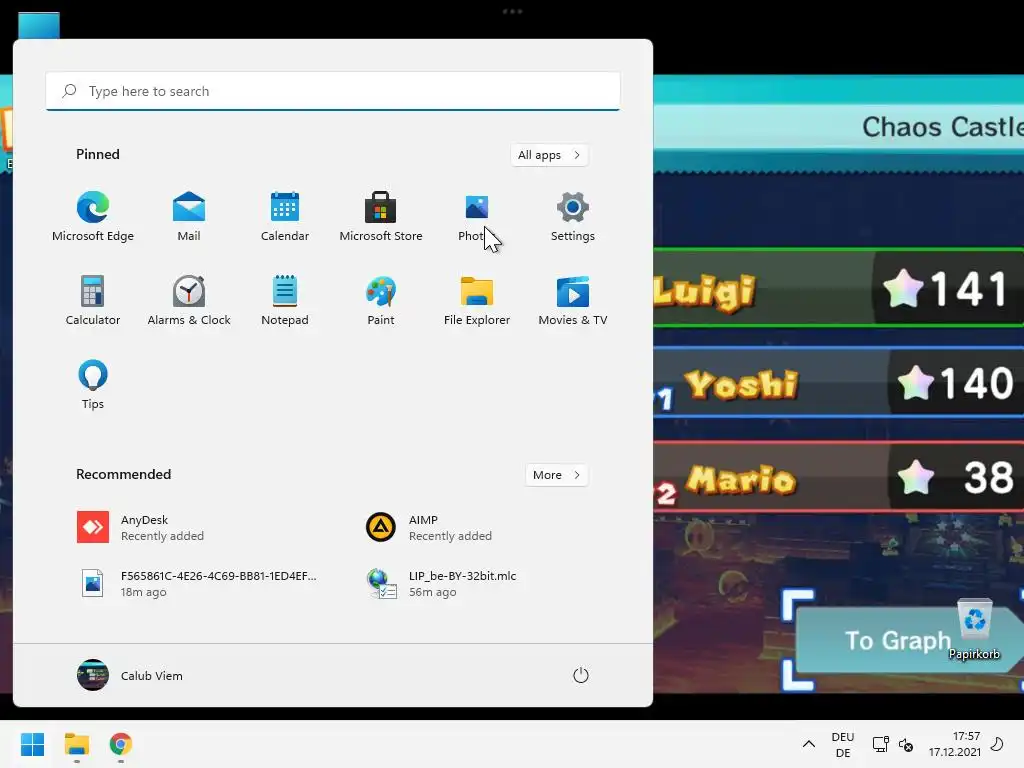Click the three-dot handle at top
1024x768 pixels.
tap(512, 11)
